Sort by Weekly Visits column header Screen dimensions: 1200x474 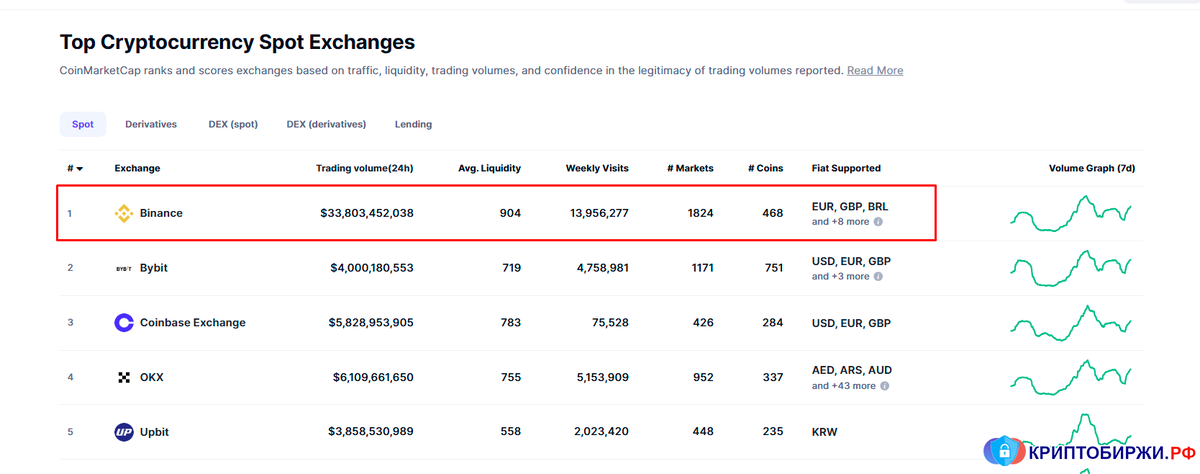tap(597, 168)
